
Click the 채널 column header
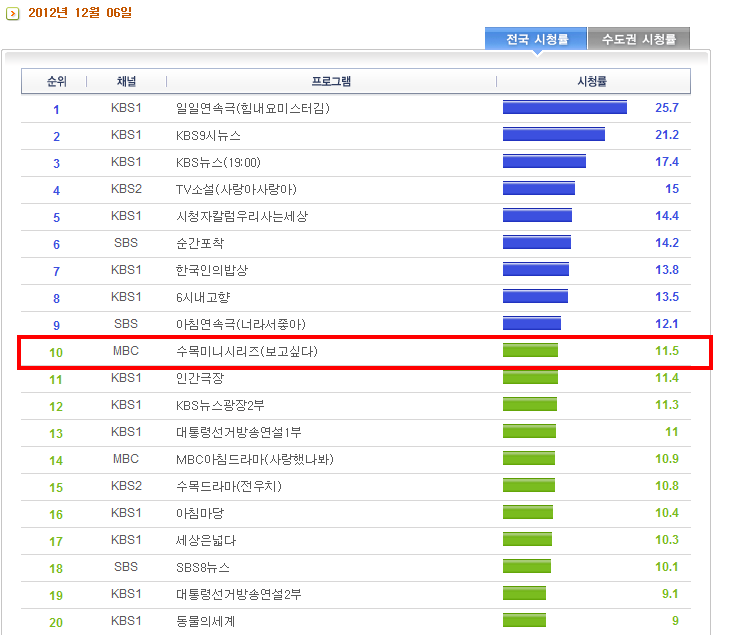point(126,81)
